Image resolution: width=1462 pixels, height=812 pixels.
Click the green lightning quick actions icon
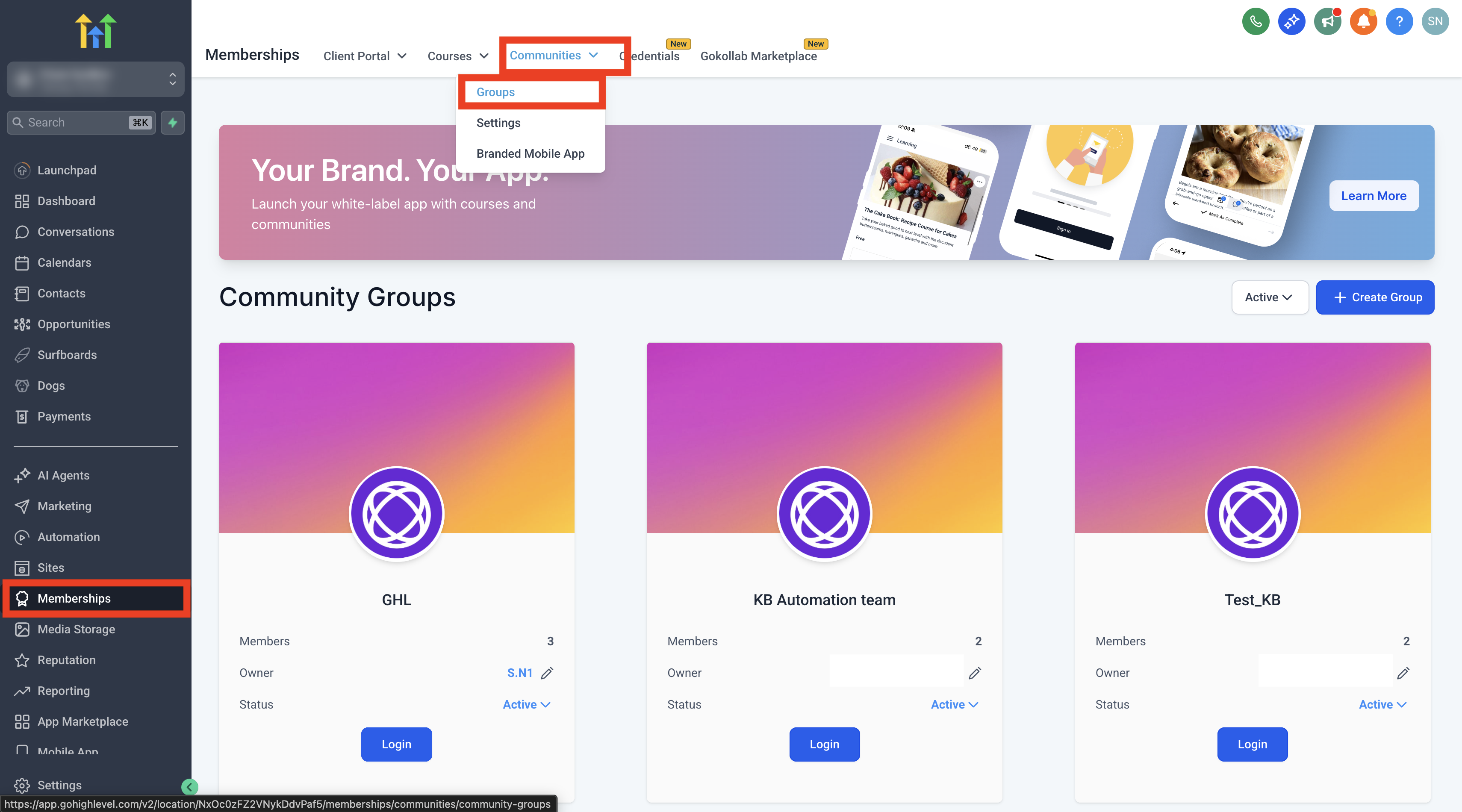coord(173,123)
